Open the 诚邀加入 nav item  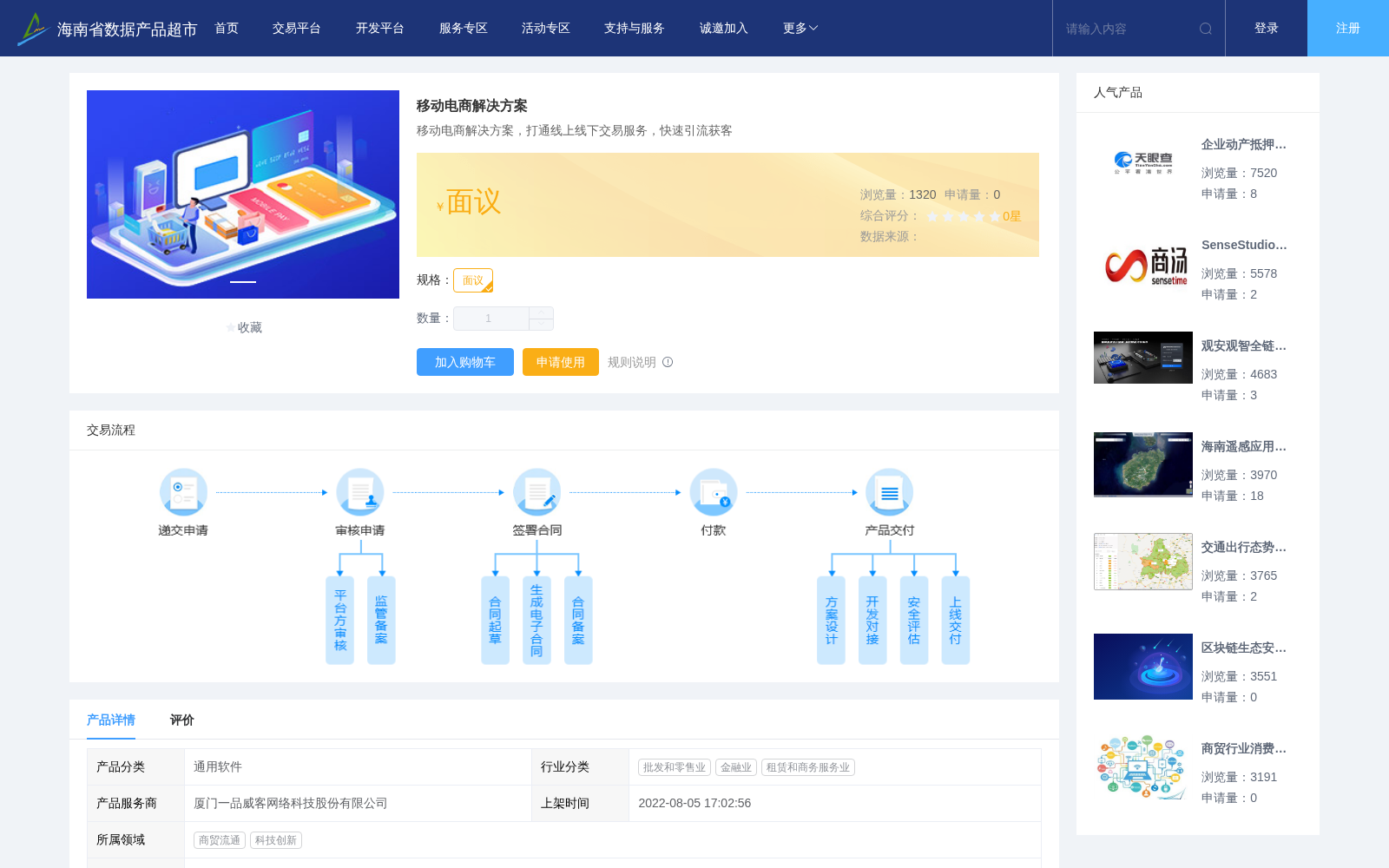724,29
